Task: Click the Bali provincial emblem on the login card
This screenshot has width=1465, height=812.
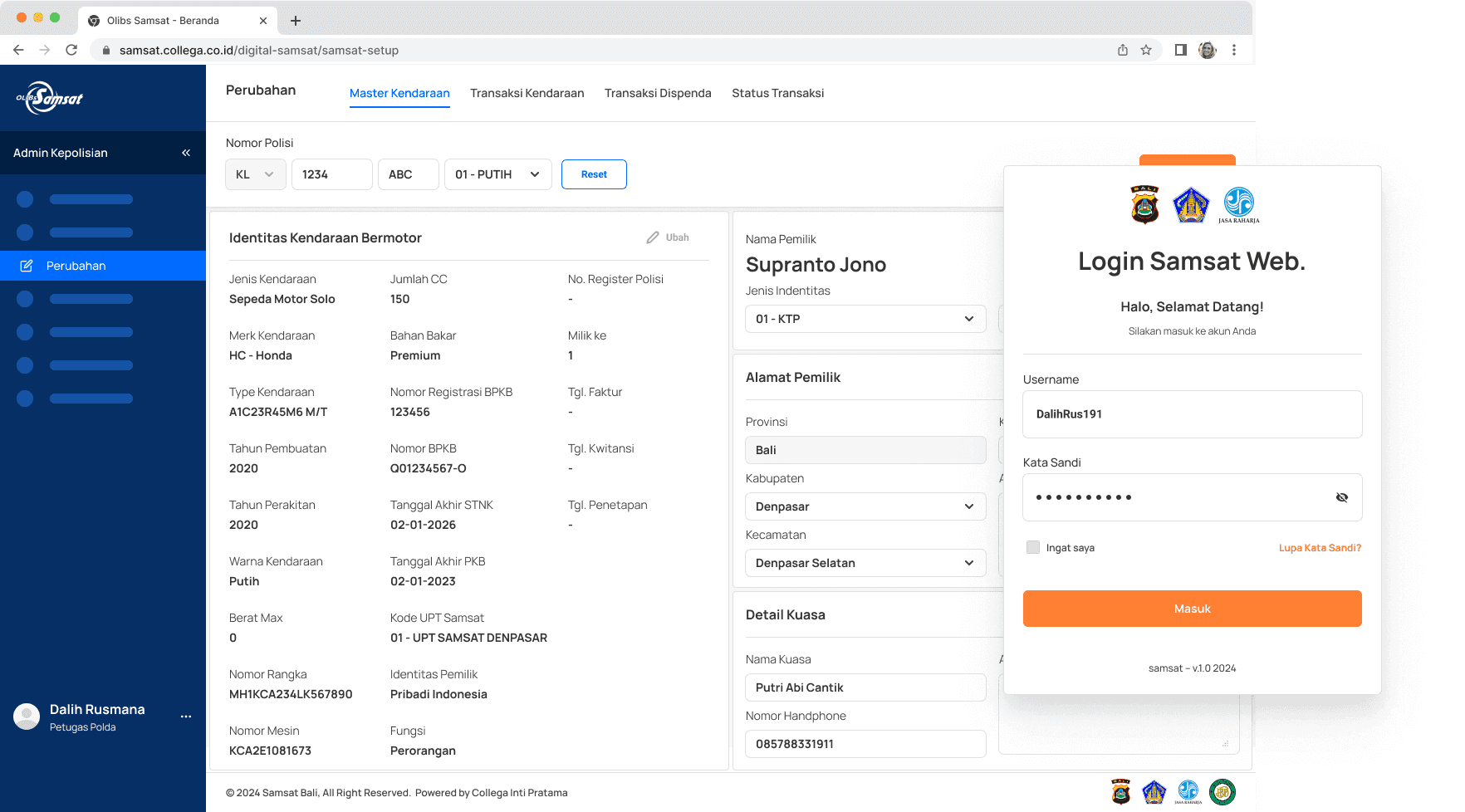Action: click(x=1191, y=204)
